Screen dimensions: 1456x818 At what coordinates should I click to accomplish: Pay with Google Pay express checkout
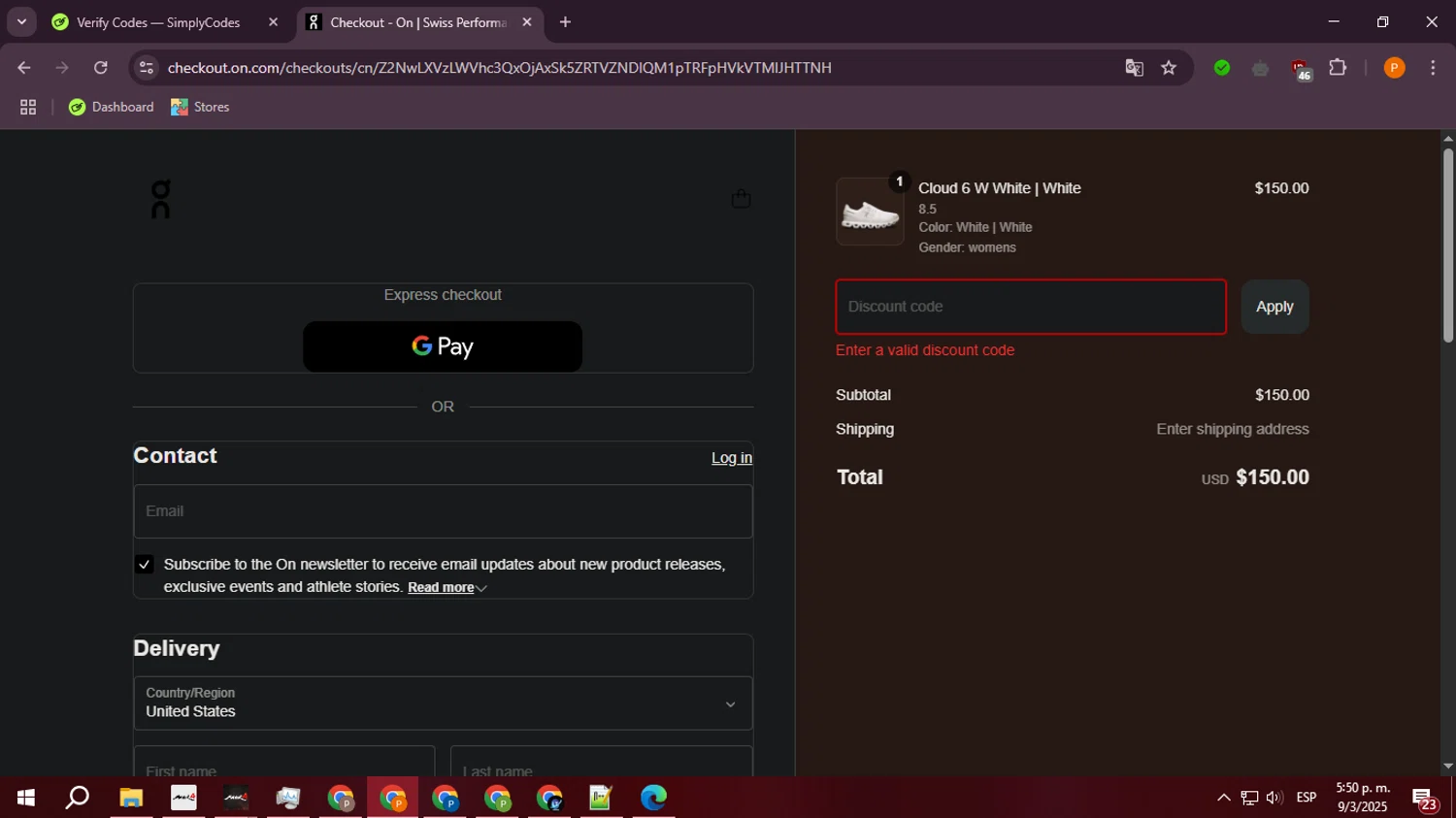[443, 346]
